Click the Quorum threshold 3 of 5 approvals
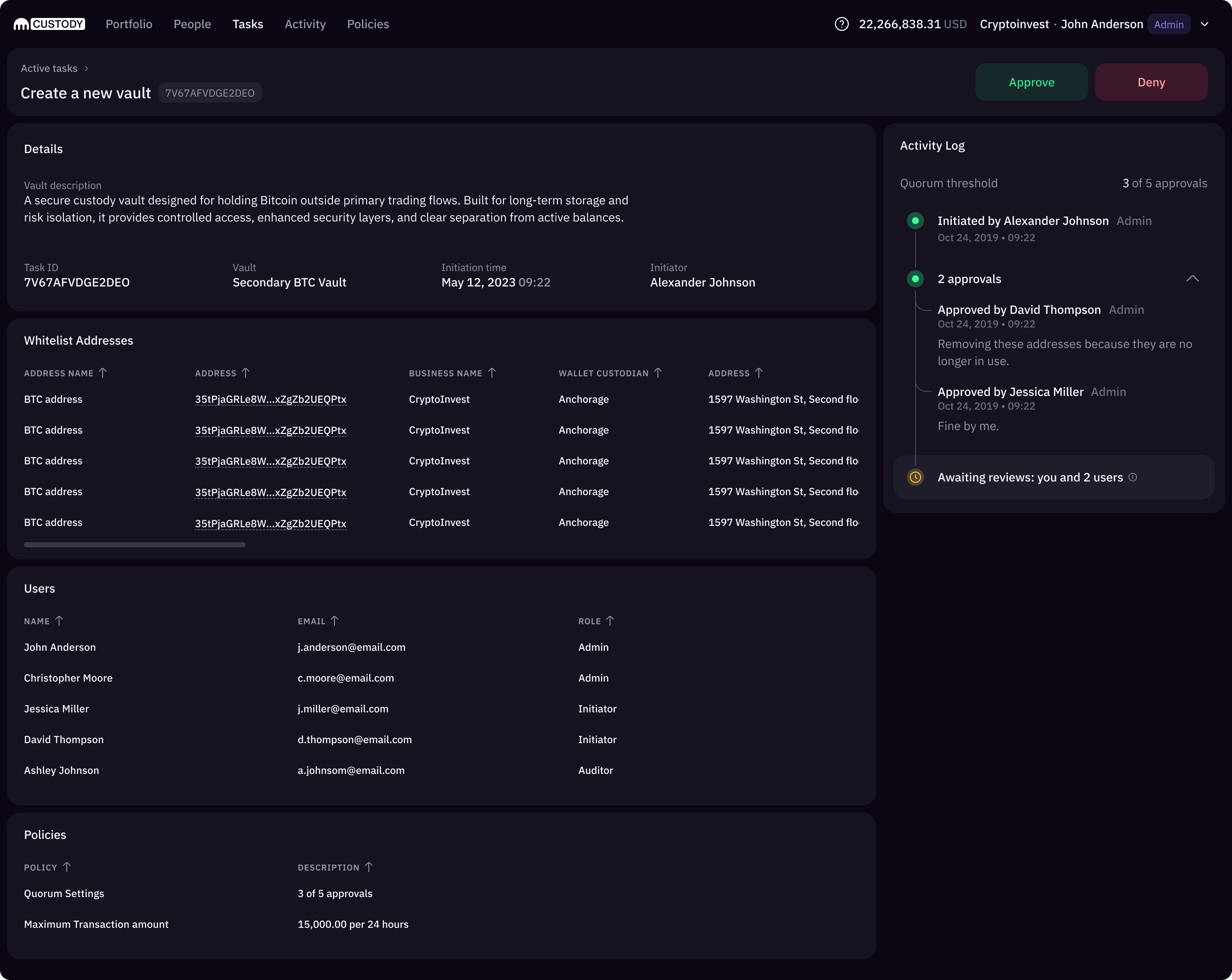 [1164, 183]
